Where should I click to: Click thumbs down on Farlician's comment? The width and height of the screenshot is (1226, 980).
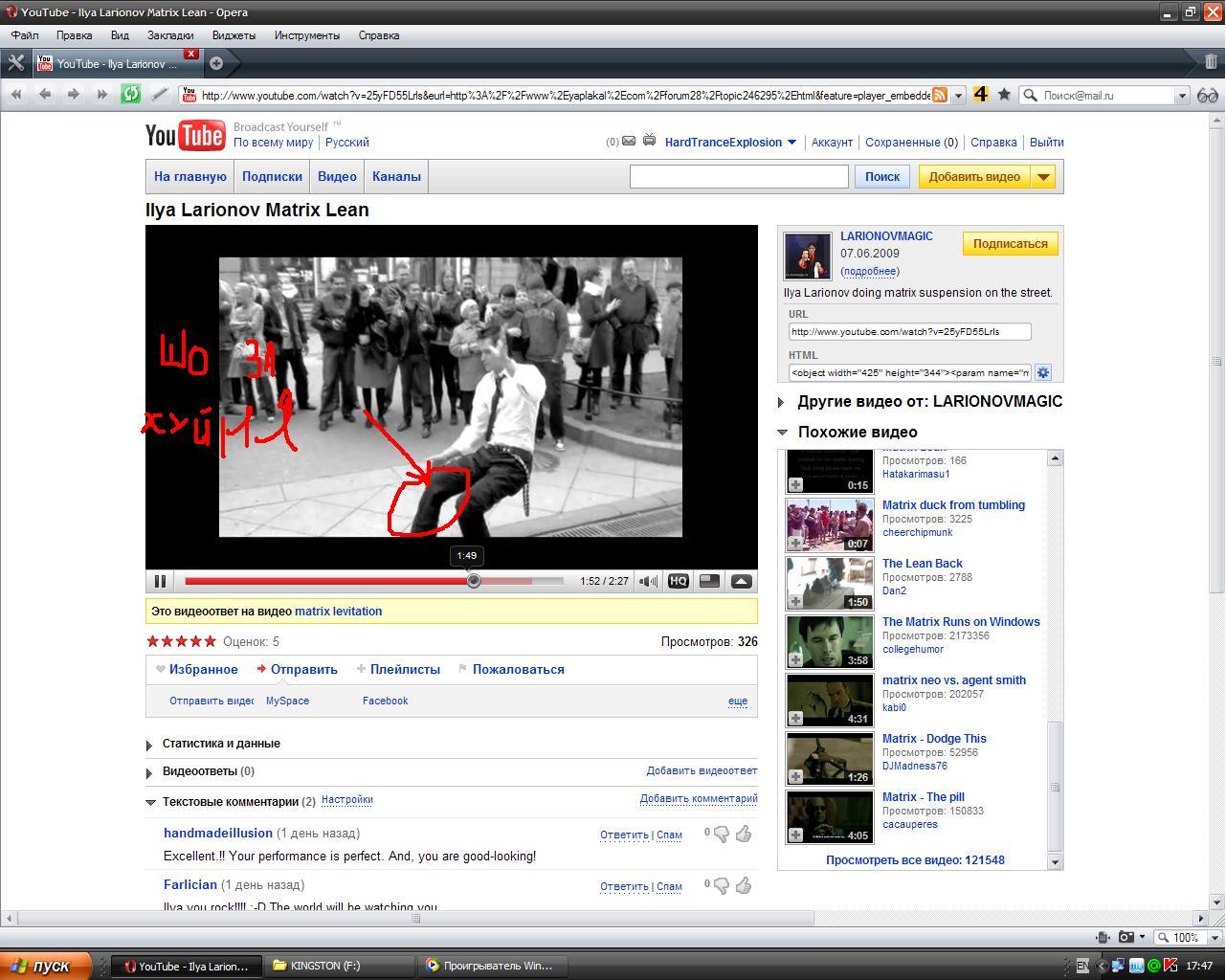(721, 885)
